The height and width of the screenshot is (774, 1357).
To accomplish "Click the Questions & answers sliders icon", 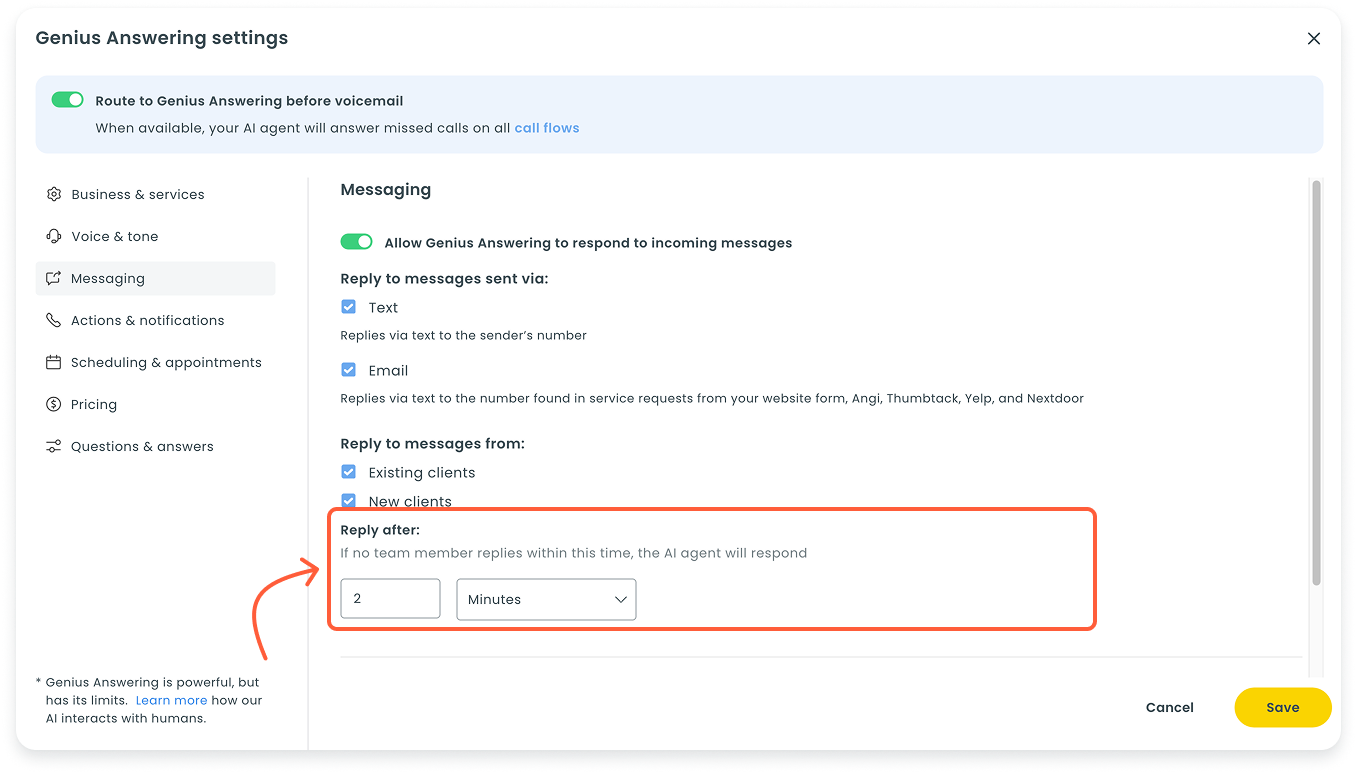I will pos(54,446).
